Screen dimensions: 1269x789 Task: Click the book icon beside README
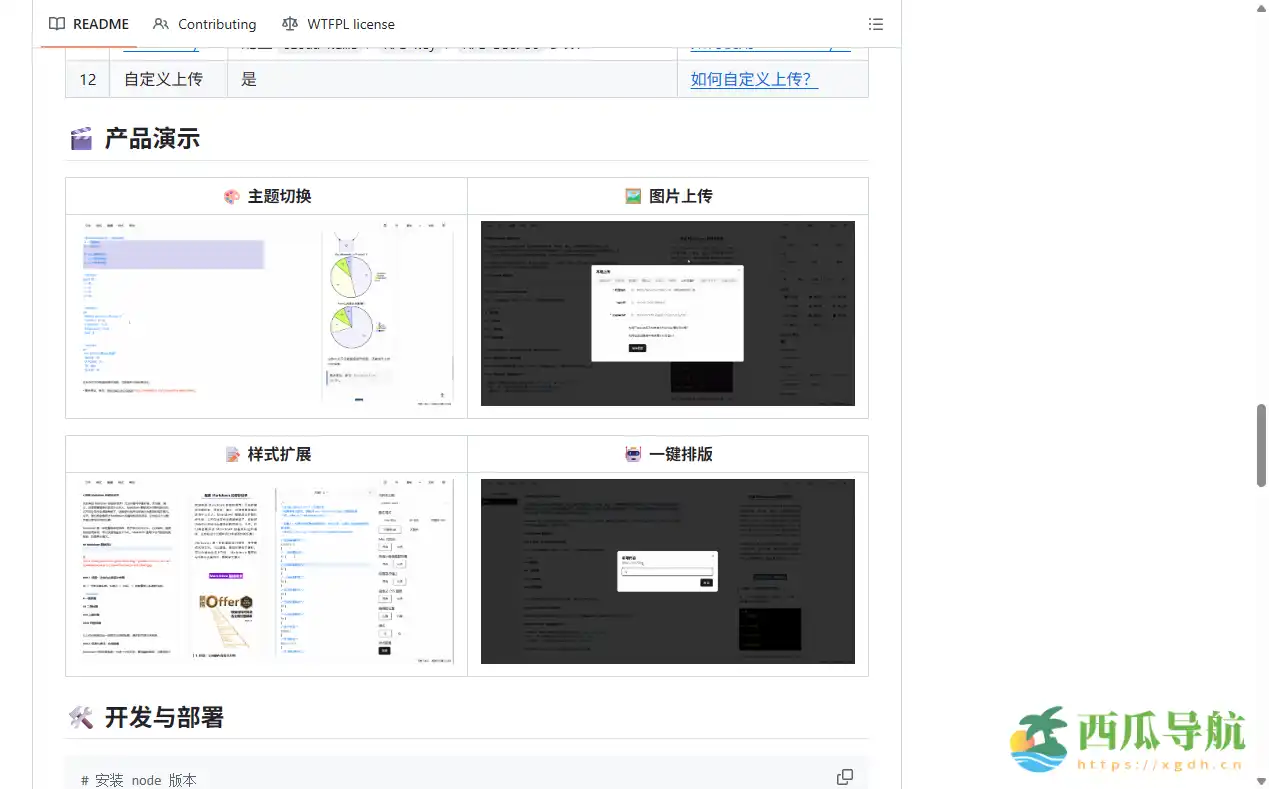(57, 23)
